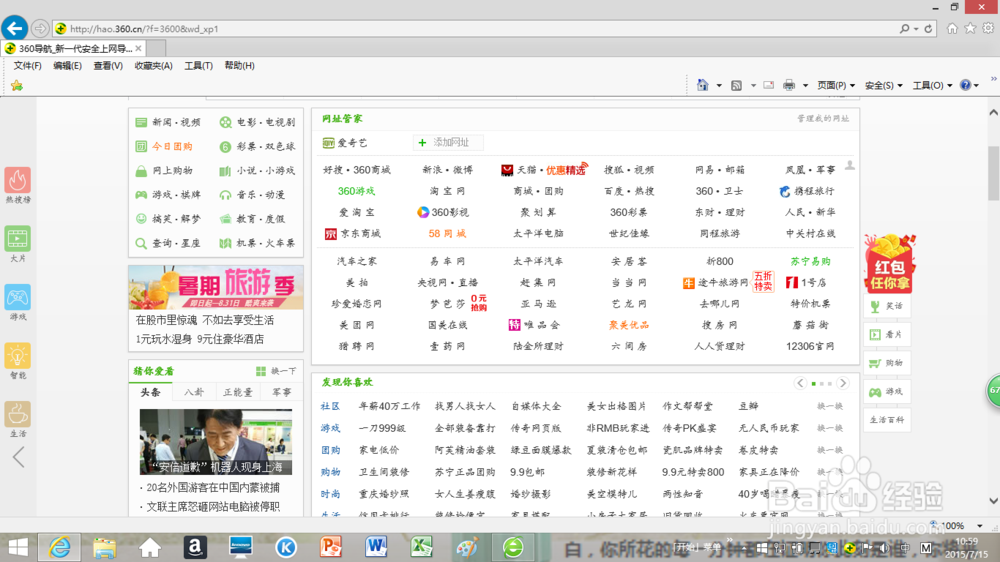The image size is (1000, 562).
Task: Open the 页面(P) dropdown menu
Action: pos(836,85)
